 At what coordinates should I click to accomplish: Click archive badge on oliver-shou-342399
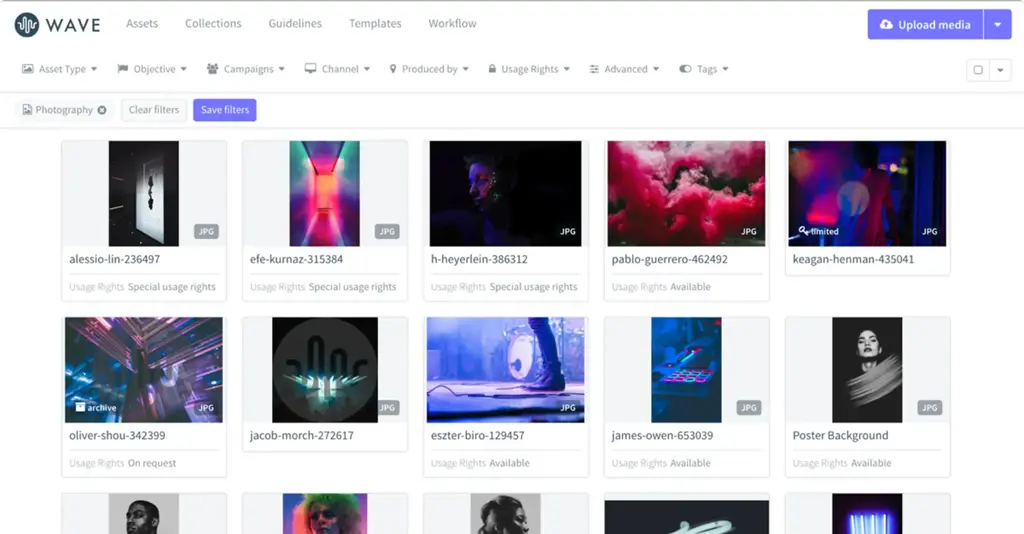[x=95, y=407]
